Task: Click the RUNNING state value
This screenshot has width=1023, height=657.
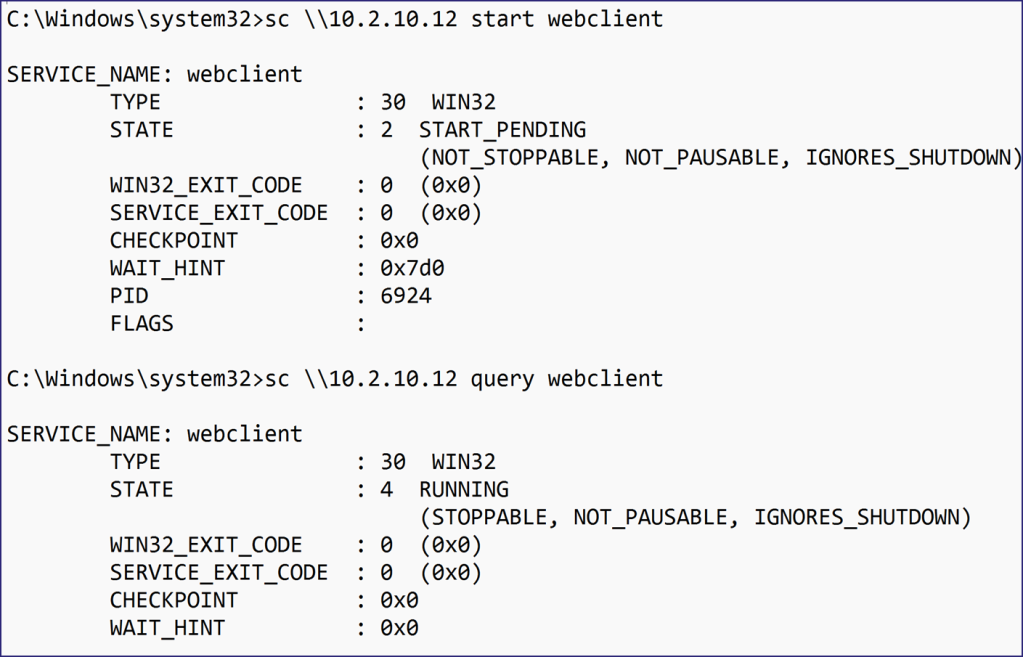Action: 464,489
